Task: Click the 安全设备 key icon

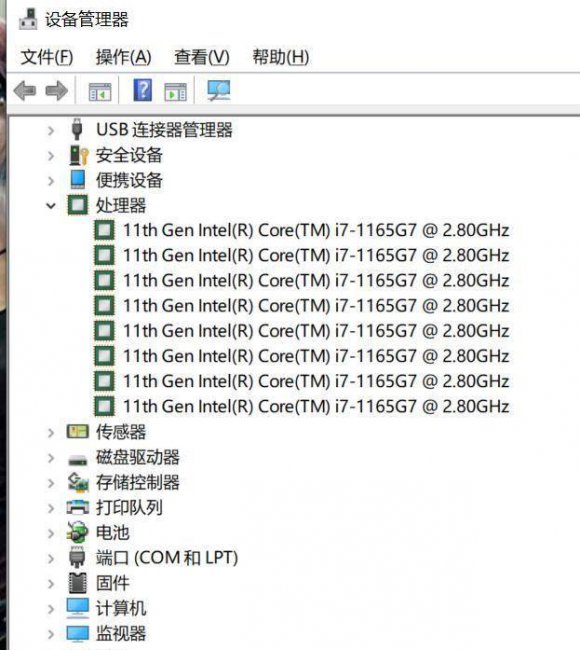Action: coord(78,155)
